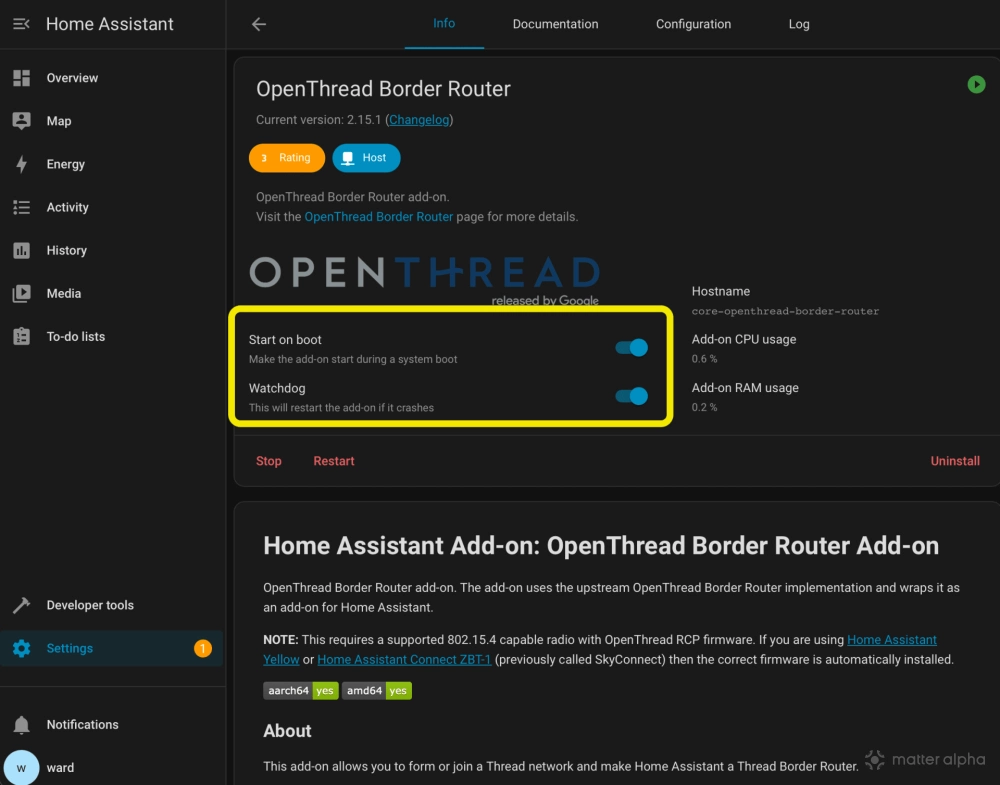Open the Activity logbook
The width and height of the screenshot is (1000, 785).
coord(67,207)
